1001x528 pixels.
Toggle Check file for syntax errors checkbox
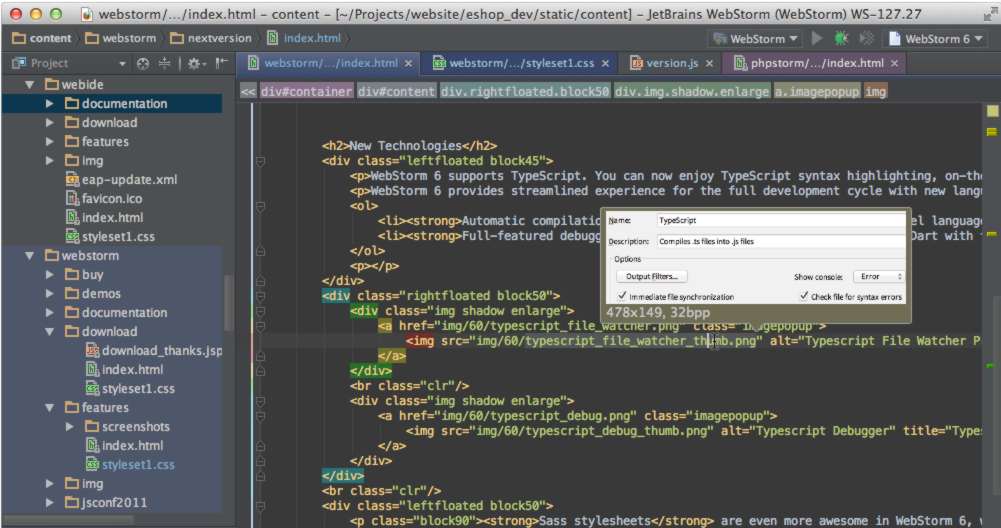804,296
